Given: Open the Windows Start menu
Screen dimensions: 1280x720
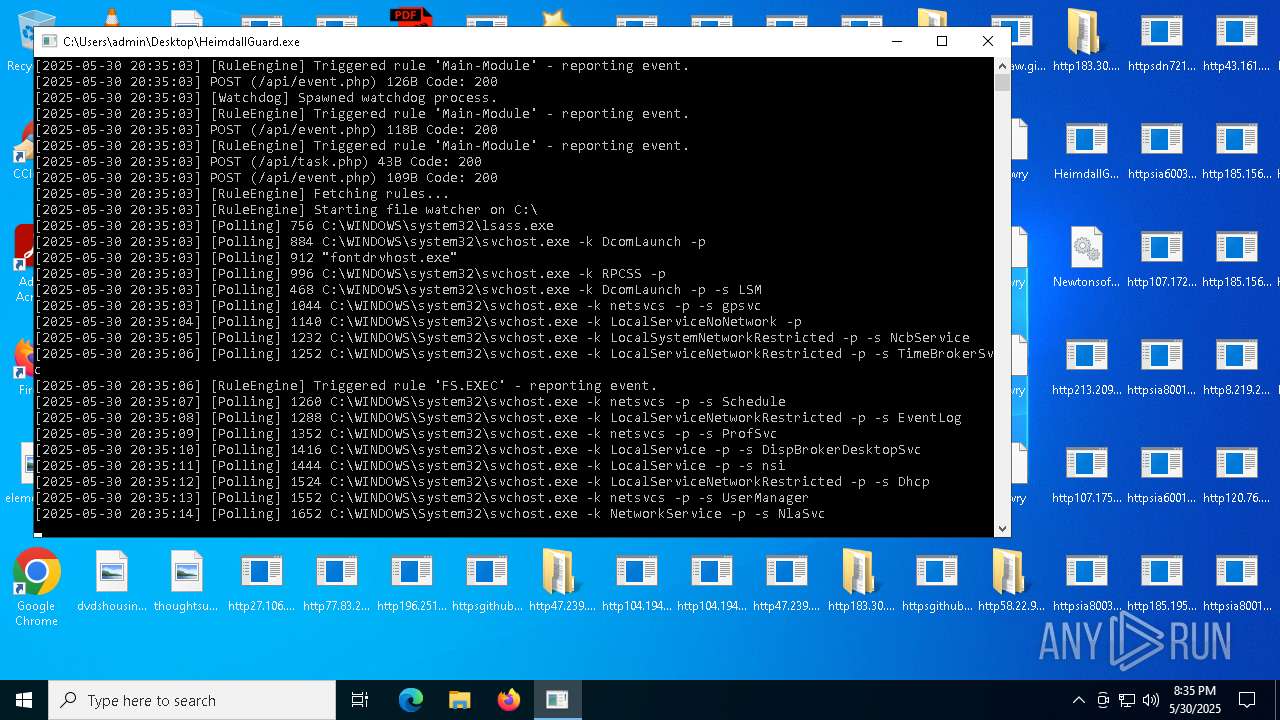Looking at the screenshot, I should (24, 700).
